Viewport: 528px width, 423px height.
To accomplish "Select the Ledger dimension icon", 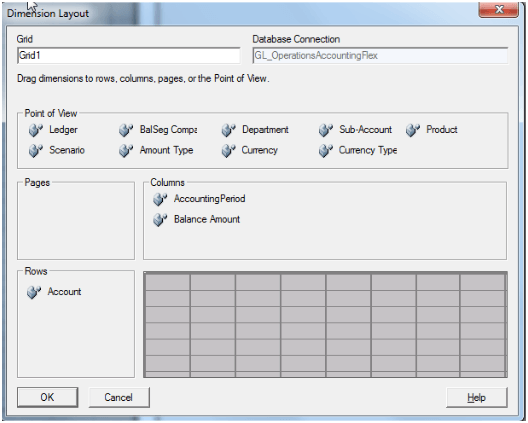I will point(36,130).
